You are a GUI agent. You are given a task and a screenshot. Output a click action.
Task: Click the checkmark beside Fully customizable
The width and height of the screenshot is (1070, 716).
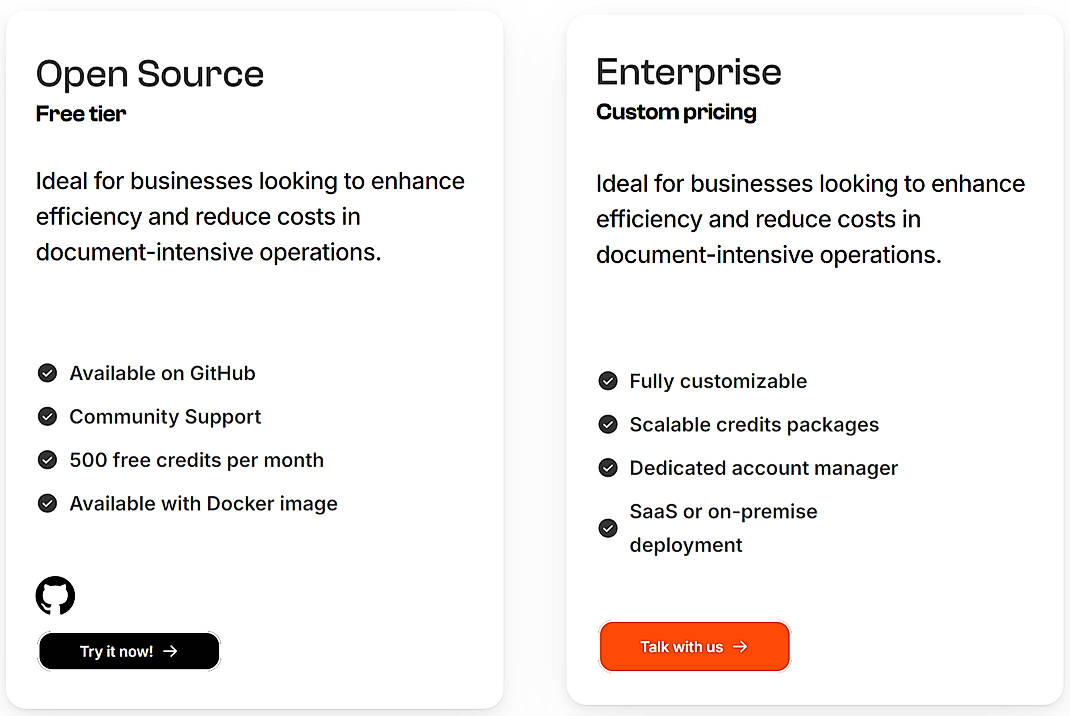coord(608,381)
